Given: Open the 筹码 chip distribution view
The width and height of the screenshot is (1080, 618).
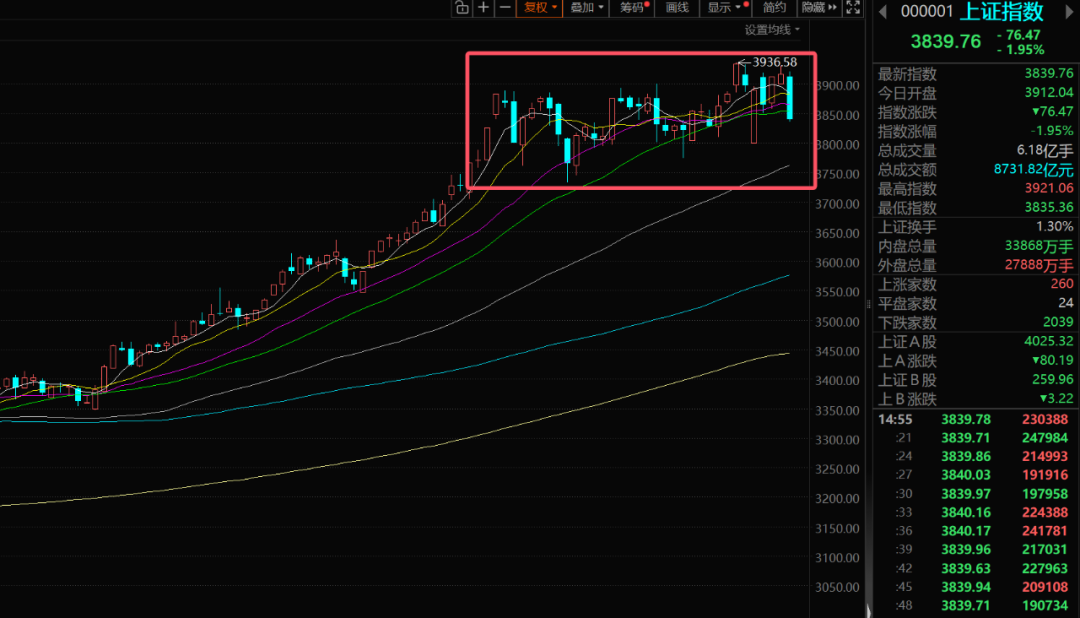Looking at the screenshot, I should pyautogui.click(x=632, y=8).
